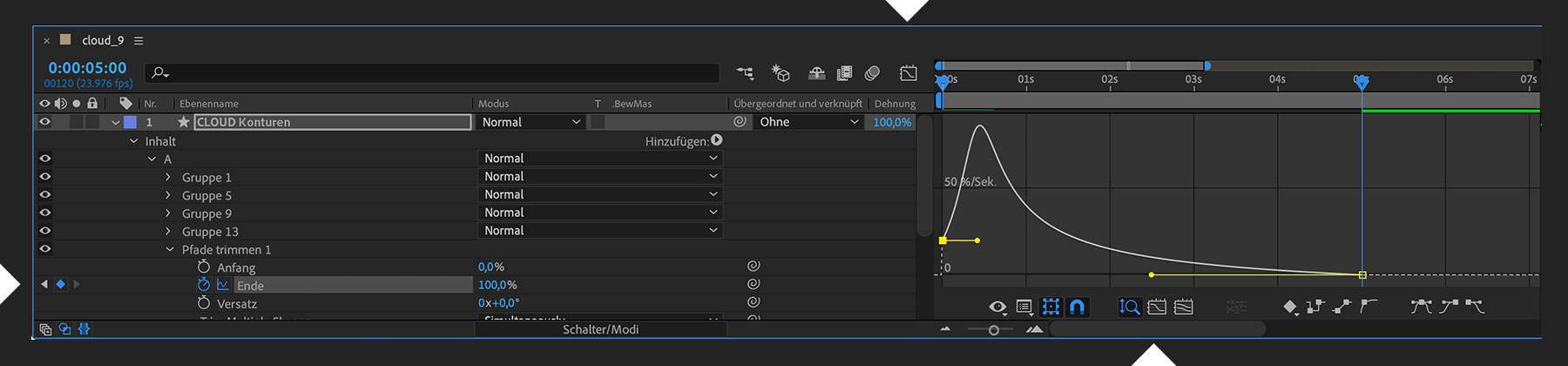This screenshot has width=1568, height=366.
Task: Toggle visibility of Gruppe 9
Action: [x=45, y=213]
